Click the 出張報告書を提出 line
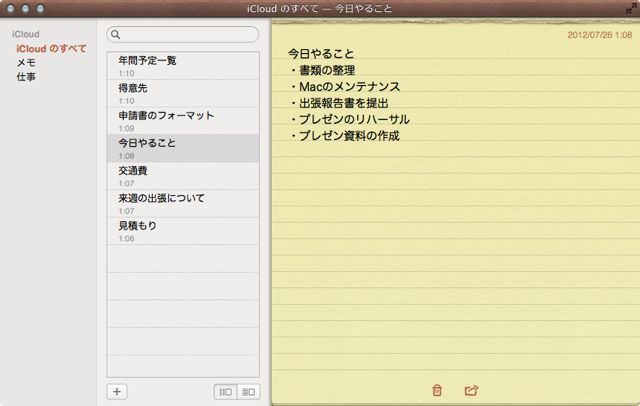This screenshot has height=406, width=640. [339, 103]
